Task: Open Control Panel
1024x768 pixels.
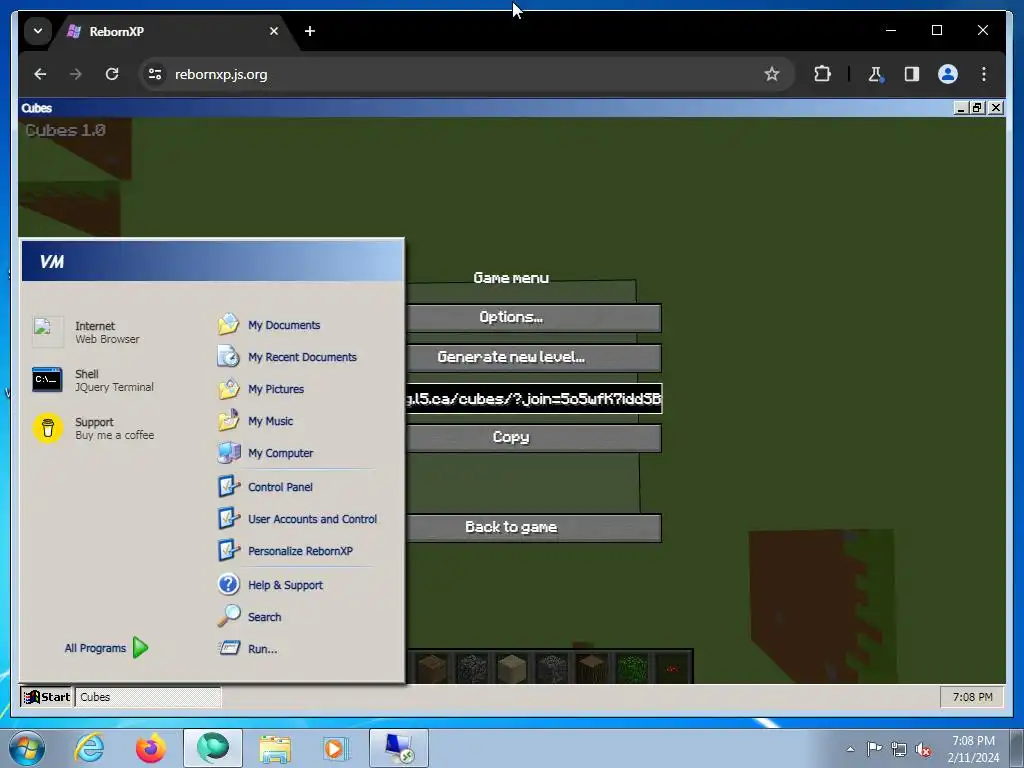Action: [x=265, y=487]
